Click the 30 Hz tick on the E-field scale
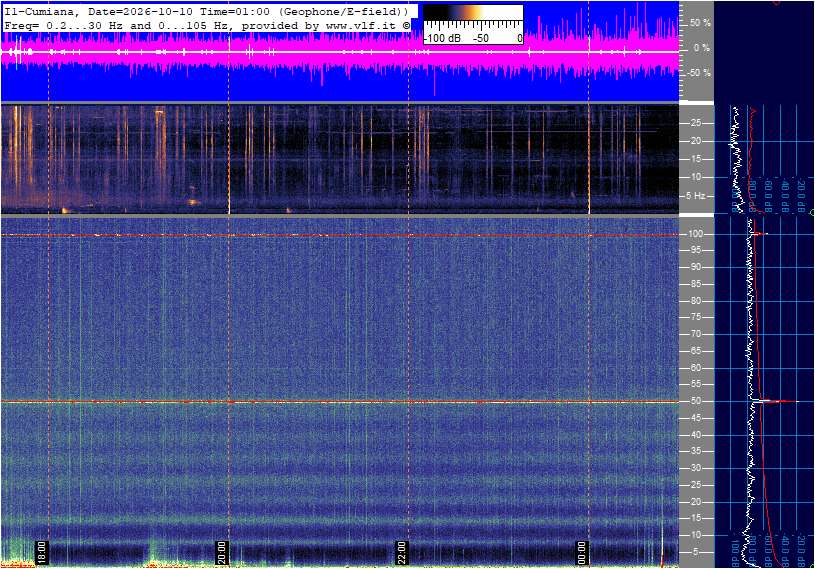Screen dimensions: 815x569 695,468
